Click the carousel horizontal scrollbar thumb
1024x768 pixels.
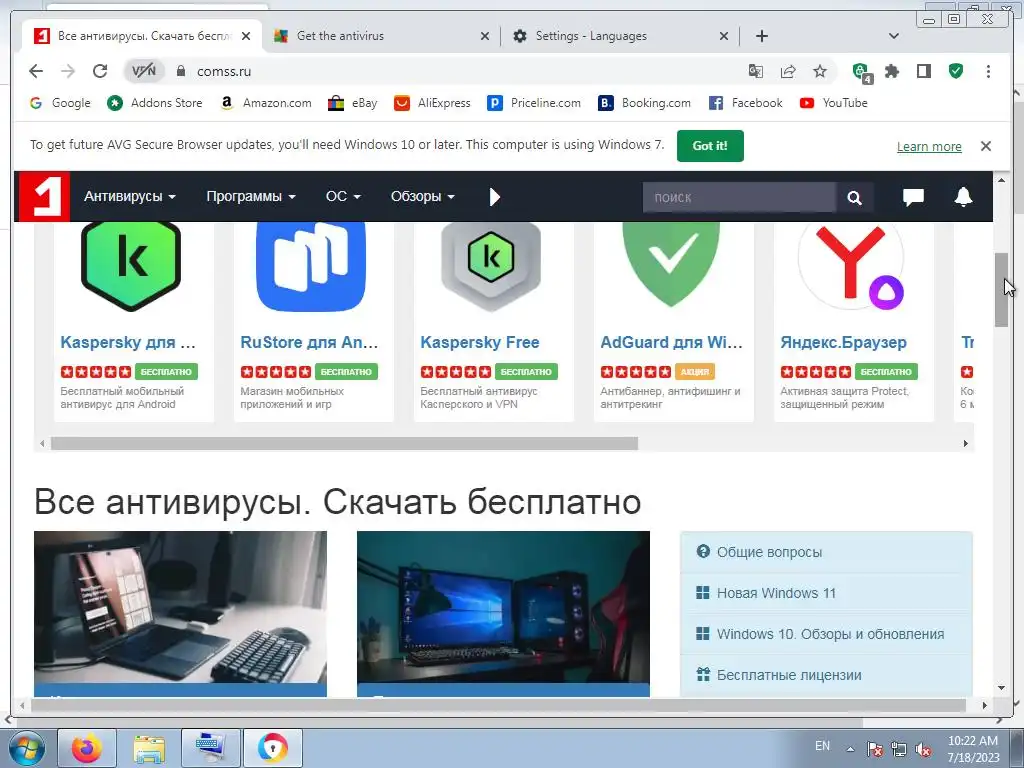344,443
